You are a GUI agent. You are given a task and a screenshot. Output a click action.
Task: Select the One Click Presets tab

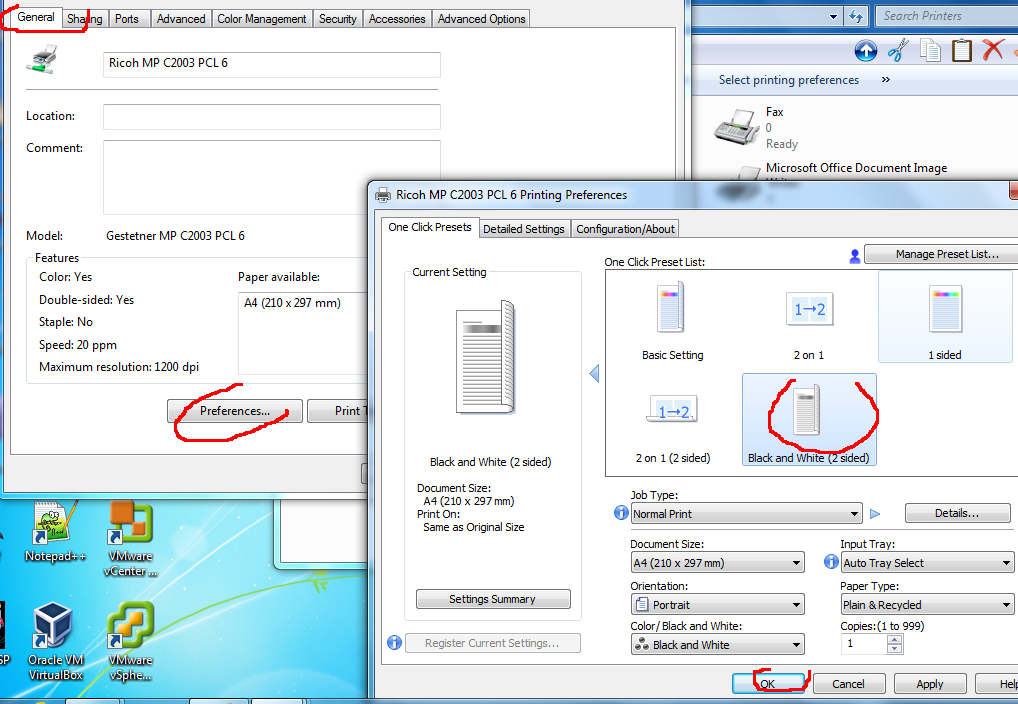(x=430, y=227)
